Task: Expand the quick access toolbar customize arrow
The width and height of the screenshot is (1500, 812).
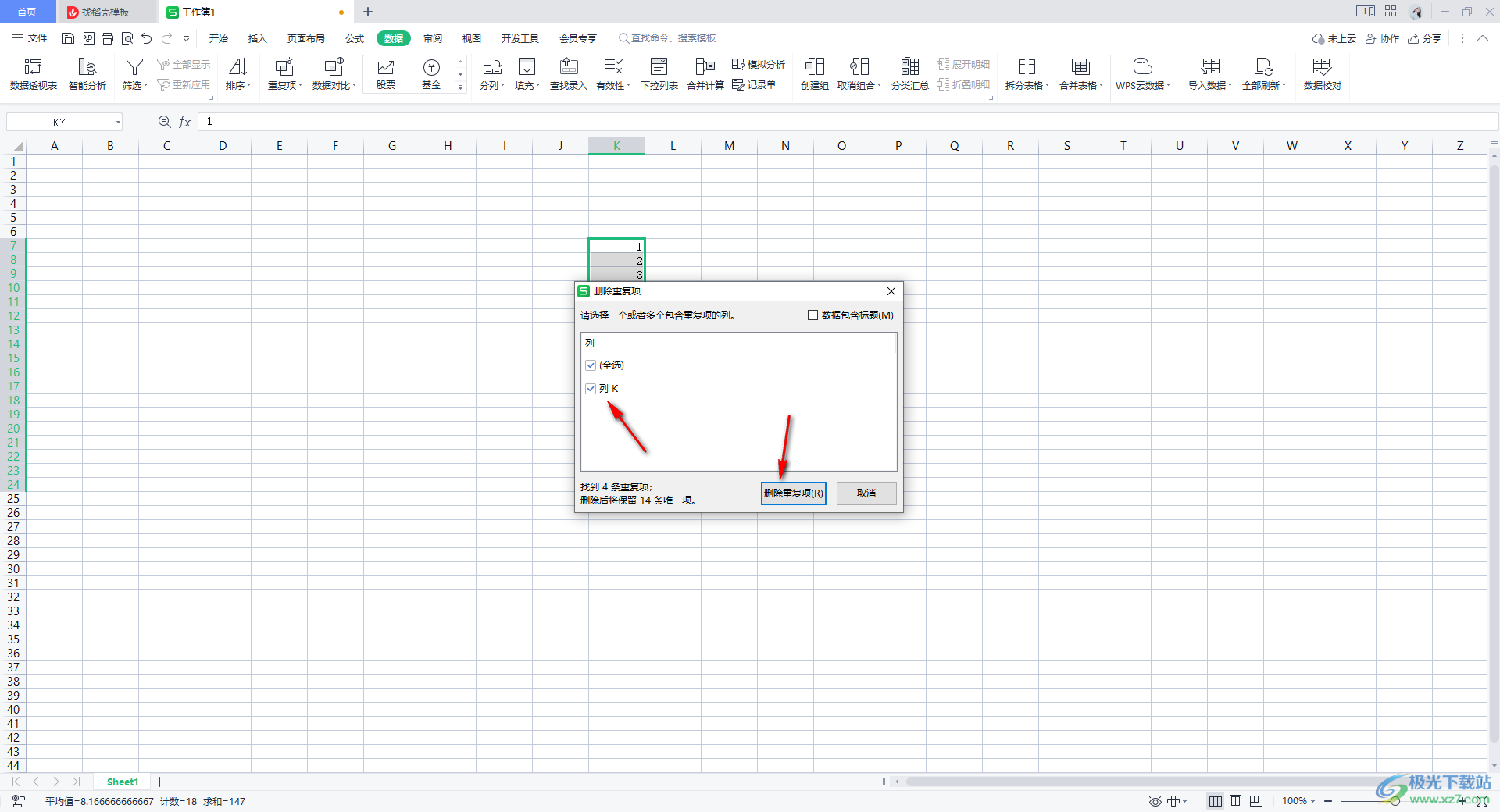Action: pos(186,38)
